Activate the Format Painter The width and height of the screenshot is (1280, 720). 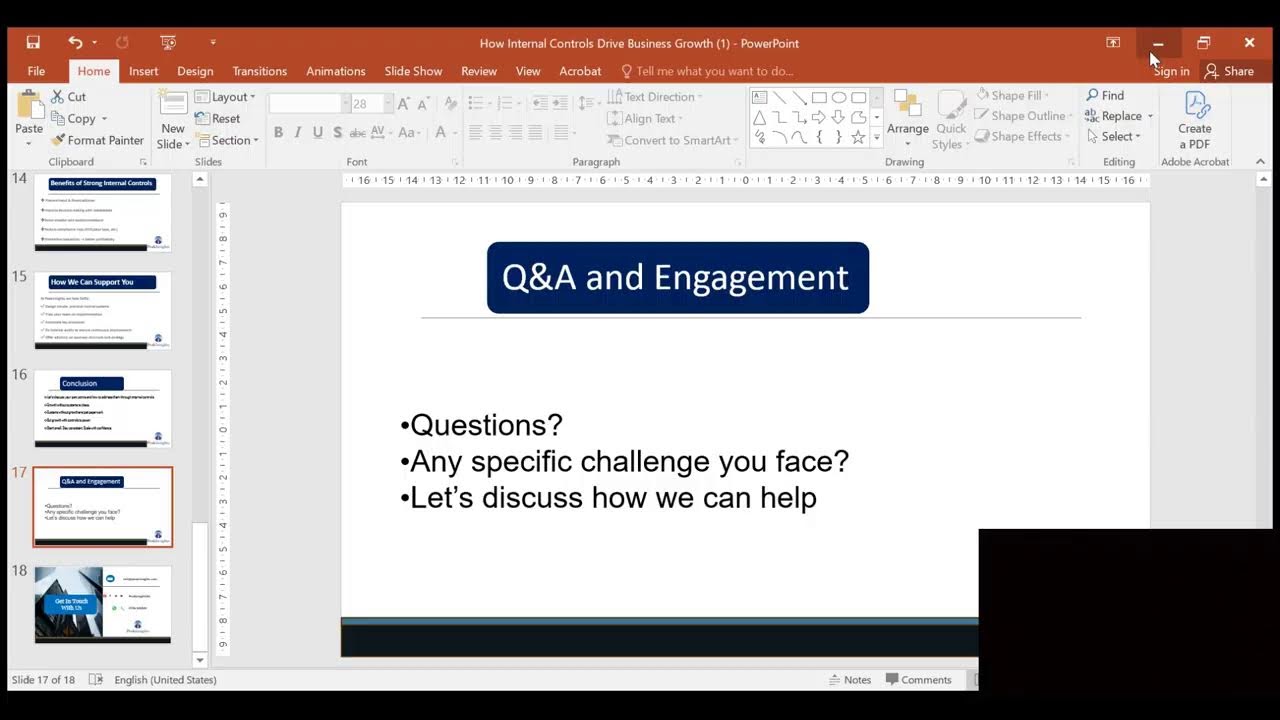tap(97, 140)
